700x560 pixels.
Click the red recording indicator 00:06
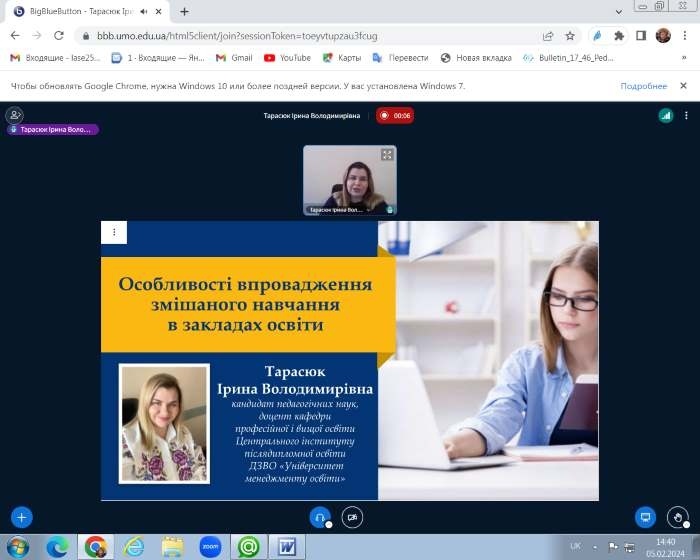[x=396, y=115]
